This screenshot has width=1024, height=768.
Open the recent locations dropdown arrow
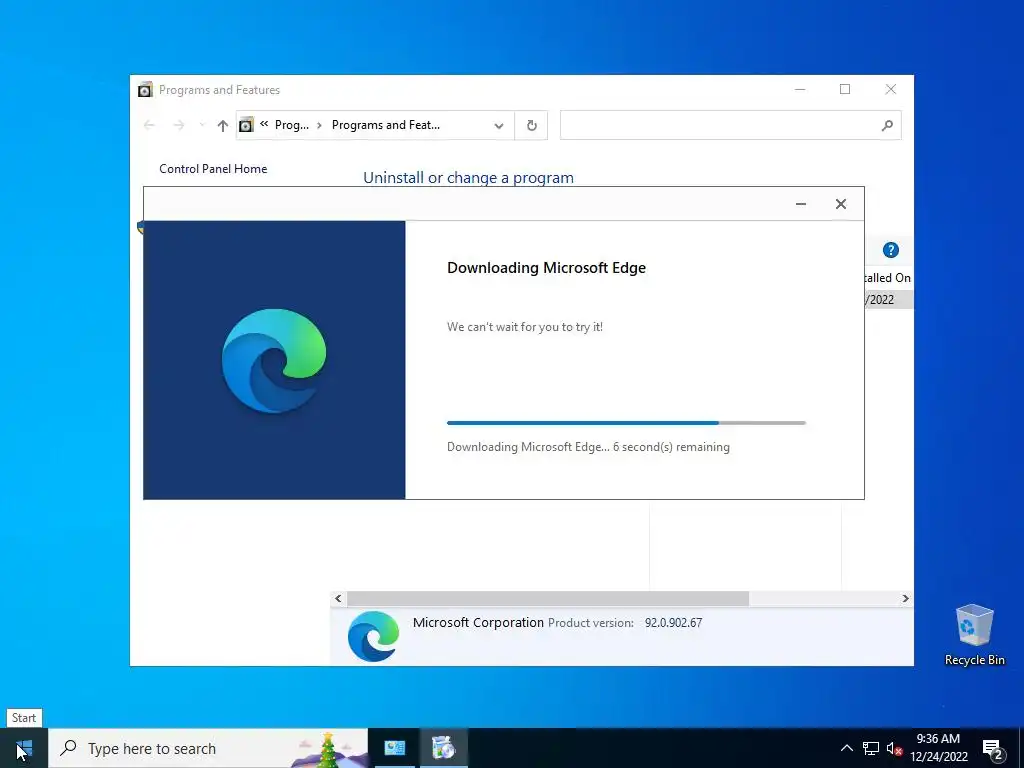point(202,125)
